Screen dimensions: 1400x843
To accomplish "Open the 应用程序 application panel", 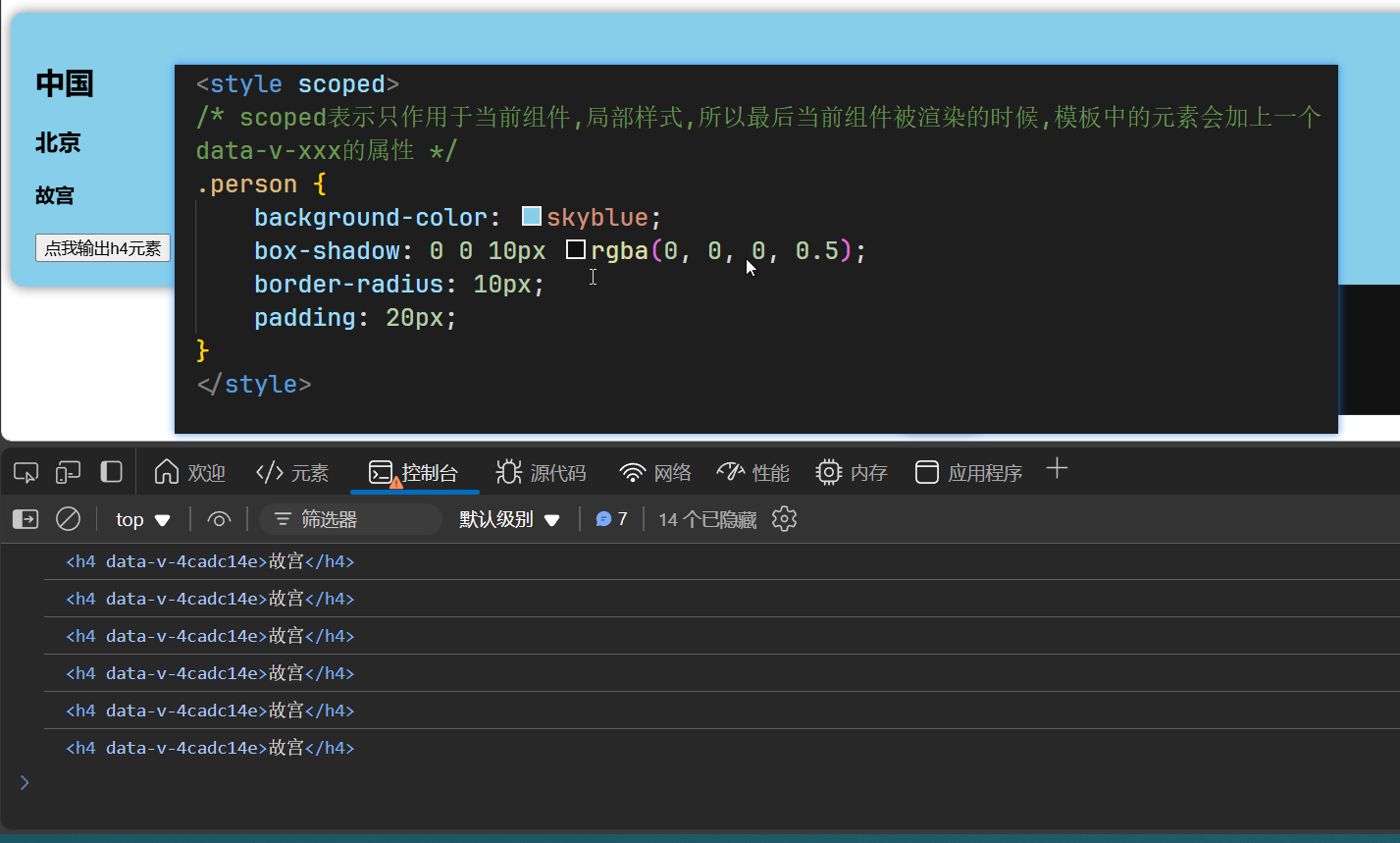I will pyautogui.click(x=968, y=473).
